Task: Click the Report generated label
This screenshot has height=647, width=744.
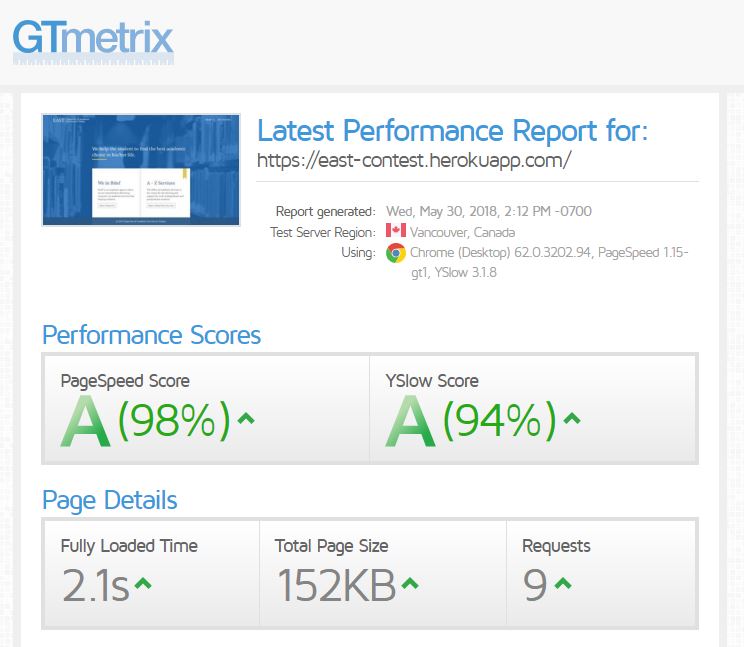Action: (326, 212)
